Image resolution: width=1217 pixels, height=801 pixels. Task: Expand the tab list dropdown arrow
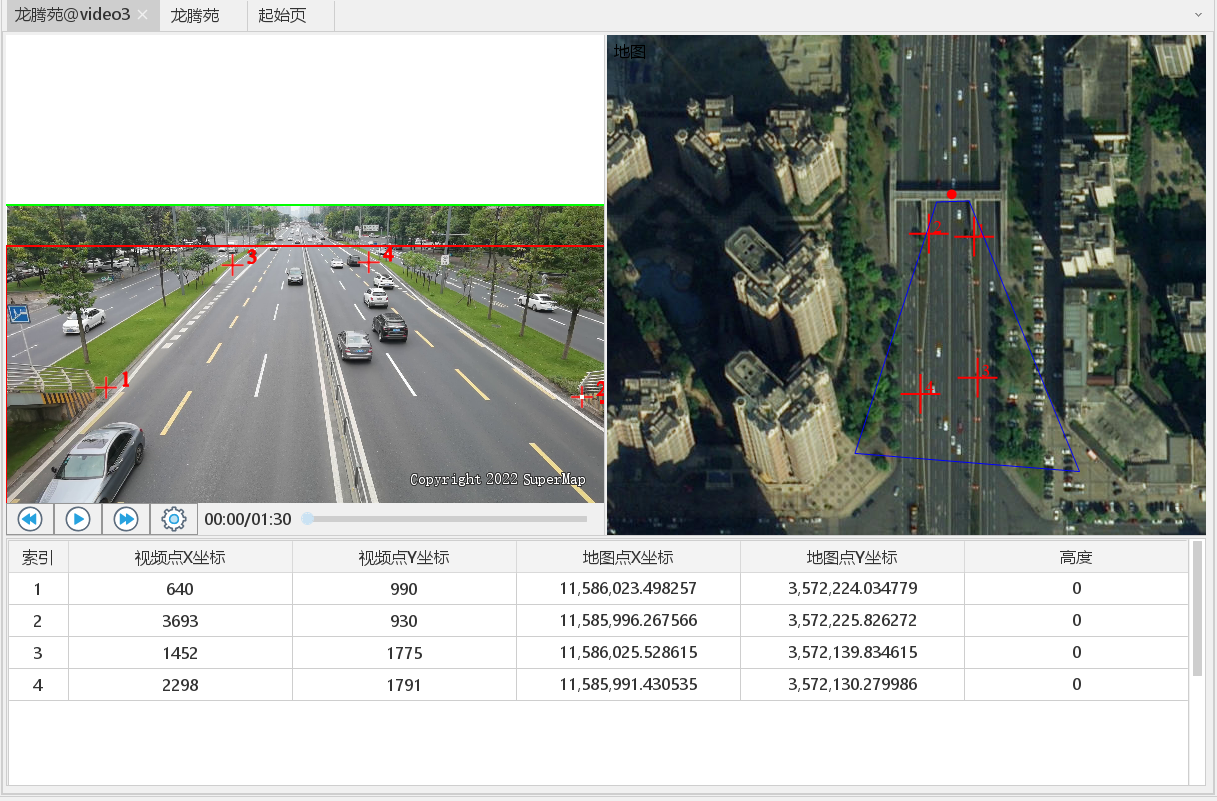[x=1198, y=16]
